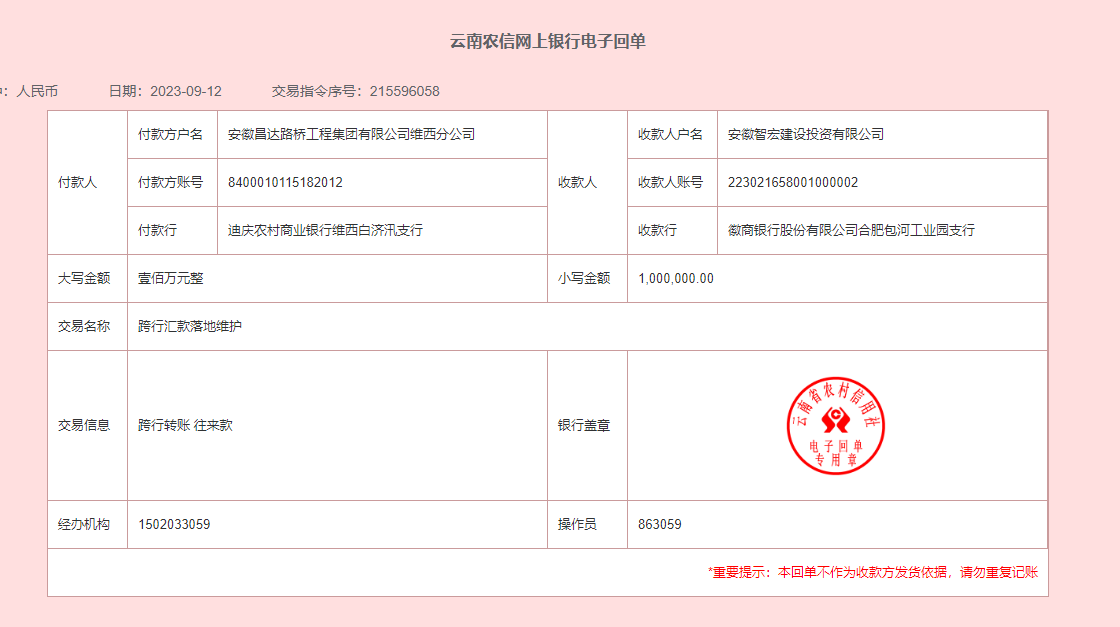This screenshot has height=627, width=1120.
Task: Click the 付款人 row header cell
Action: point(77,182)
